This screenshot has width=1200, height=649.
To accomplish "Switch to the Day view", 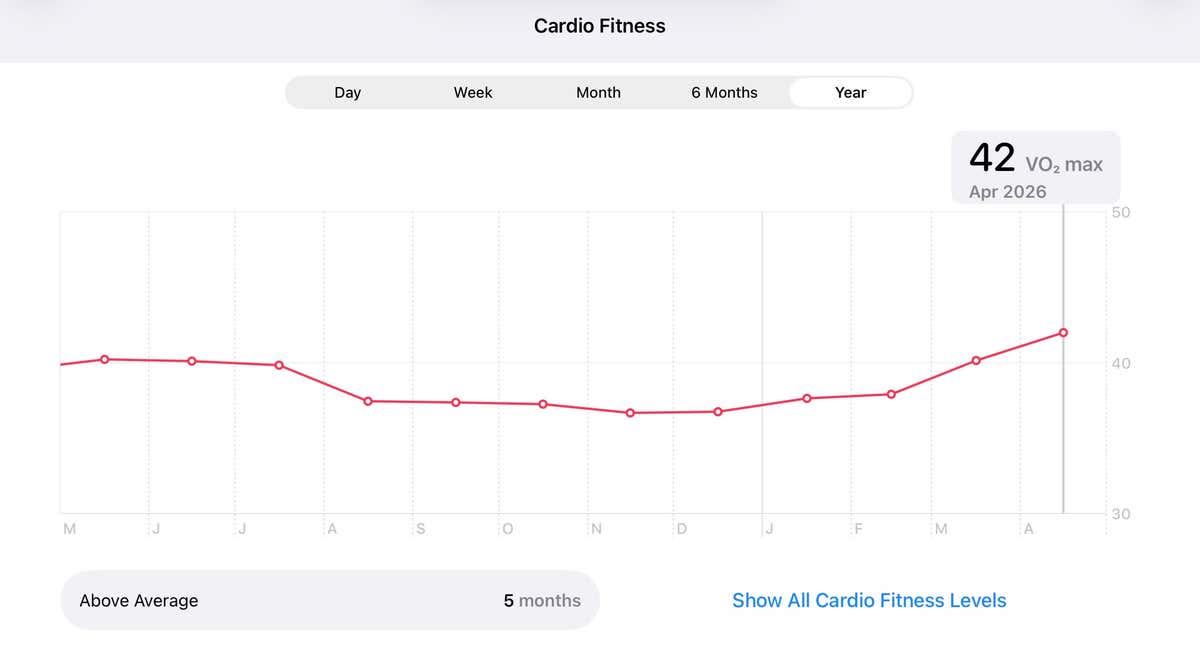I will (347, 92).
